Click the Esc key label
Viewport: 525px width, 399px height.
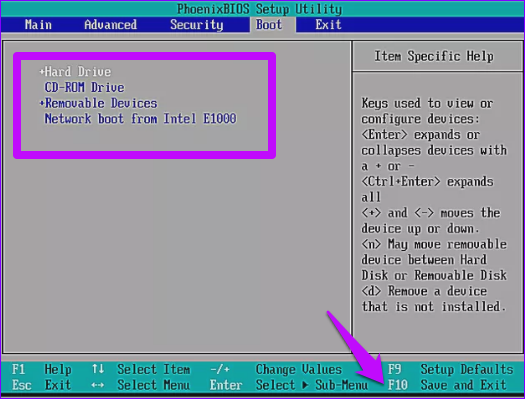(22, 385)
